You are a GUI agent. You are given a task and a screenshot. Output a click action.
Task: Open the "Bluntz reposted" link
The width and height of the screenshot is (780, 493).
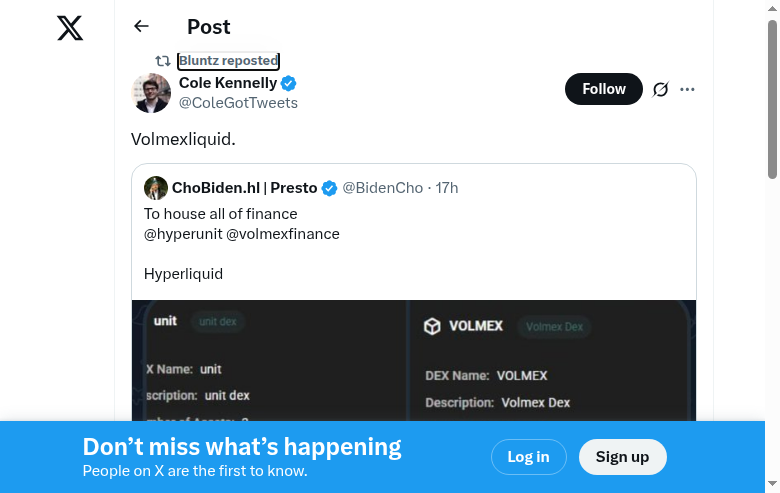coord(228,61)
